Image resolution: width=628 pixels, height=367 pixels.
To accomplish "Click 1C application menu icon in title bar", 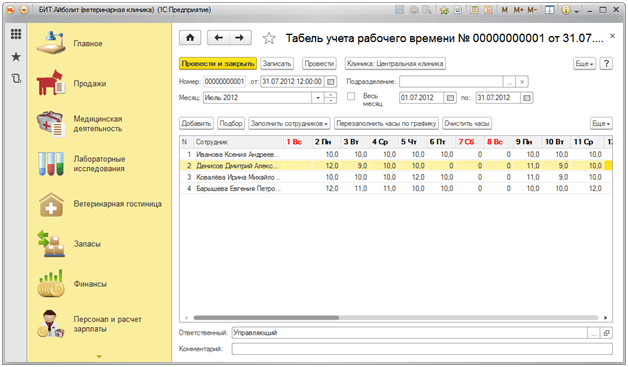I will pyautogui.click(x=11, y=10).
